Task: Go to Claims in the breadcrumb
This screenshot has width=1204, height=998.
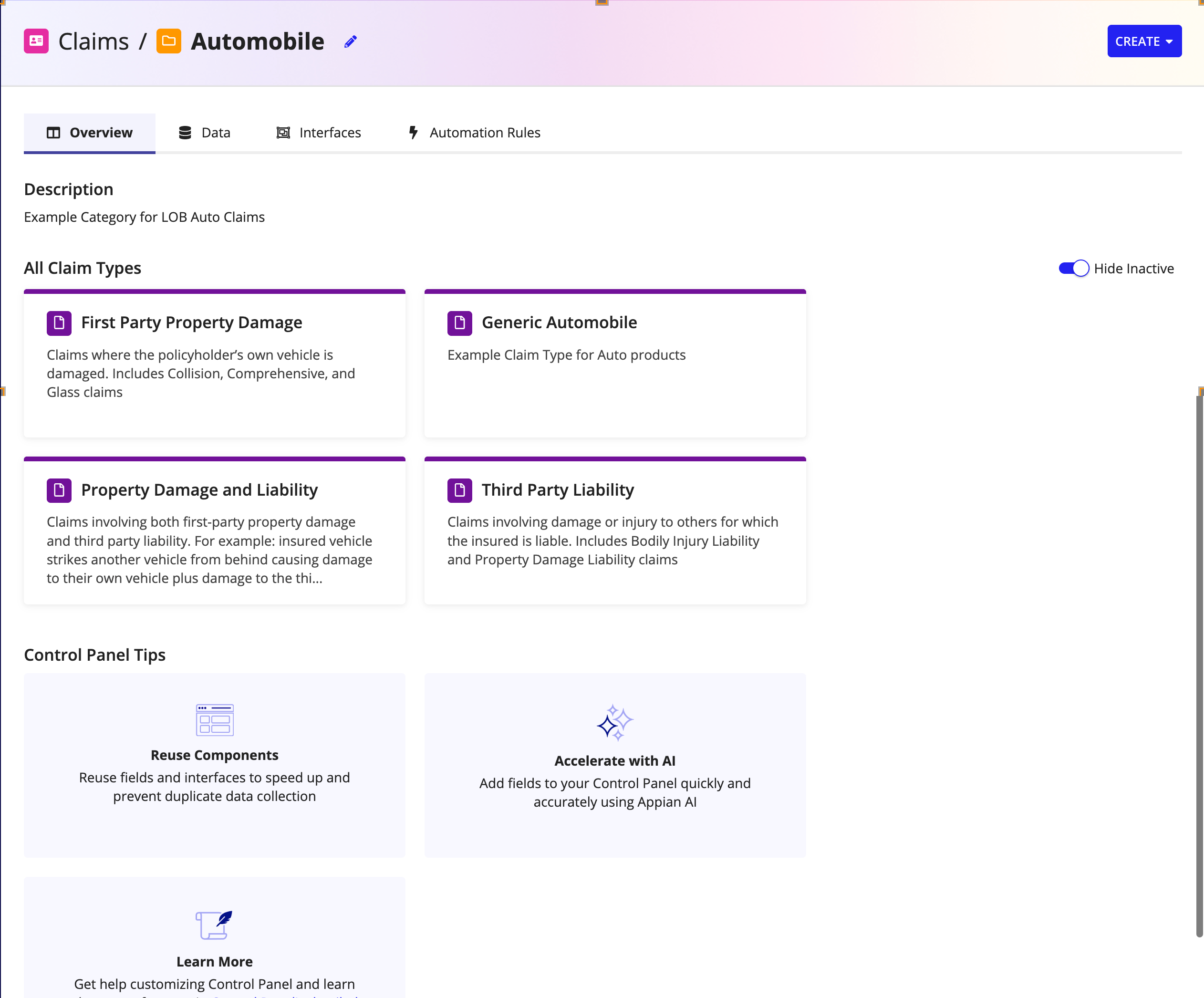Action: 93,42
